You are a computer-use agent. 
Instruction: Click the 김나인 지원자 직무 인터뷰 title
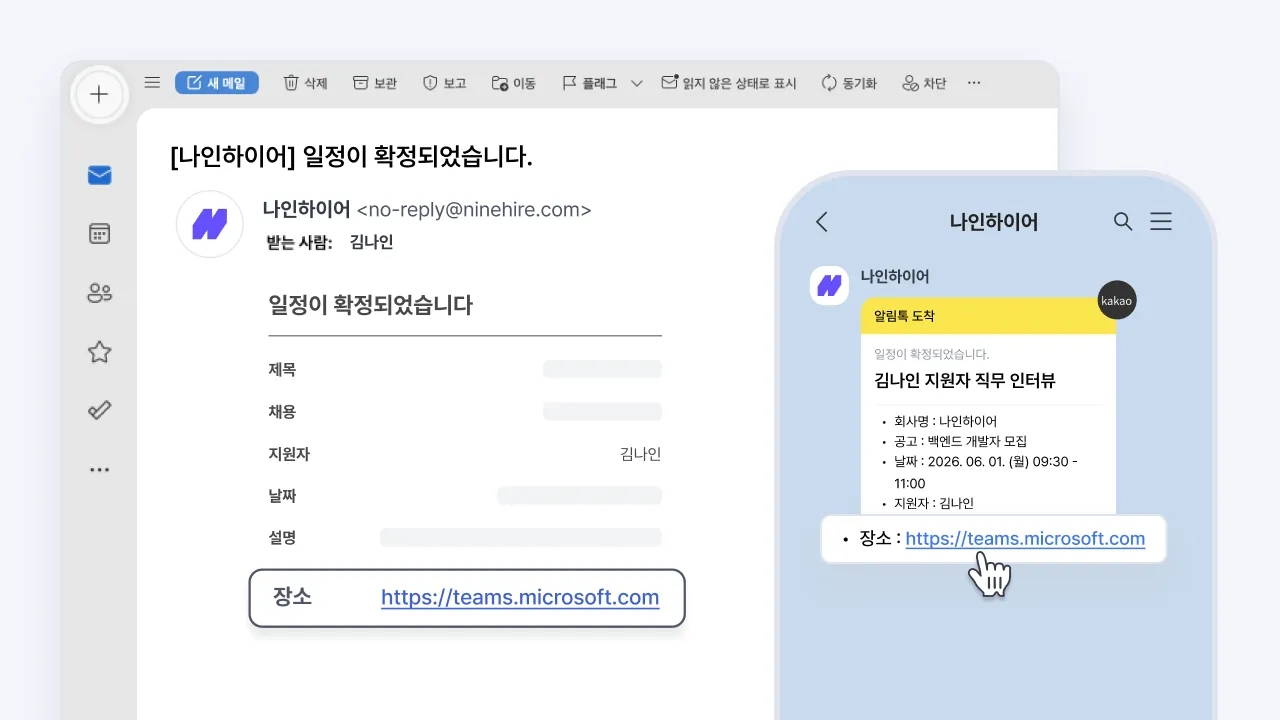pos(965,381)
